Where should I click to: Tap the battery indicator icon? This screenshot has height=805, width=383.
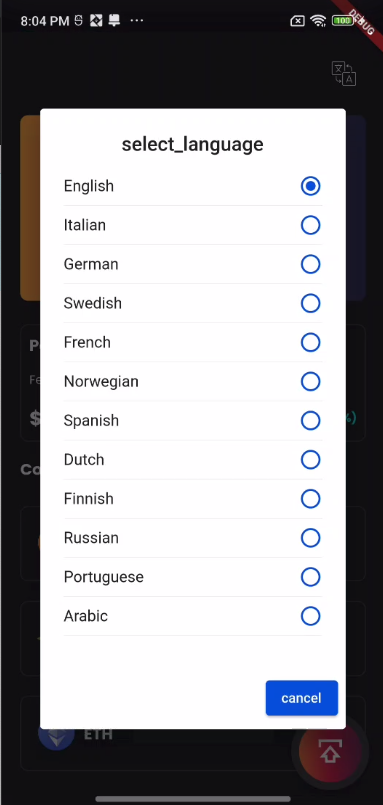coord(342,21)
